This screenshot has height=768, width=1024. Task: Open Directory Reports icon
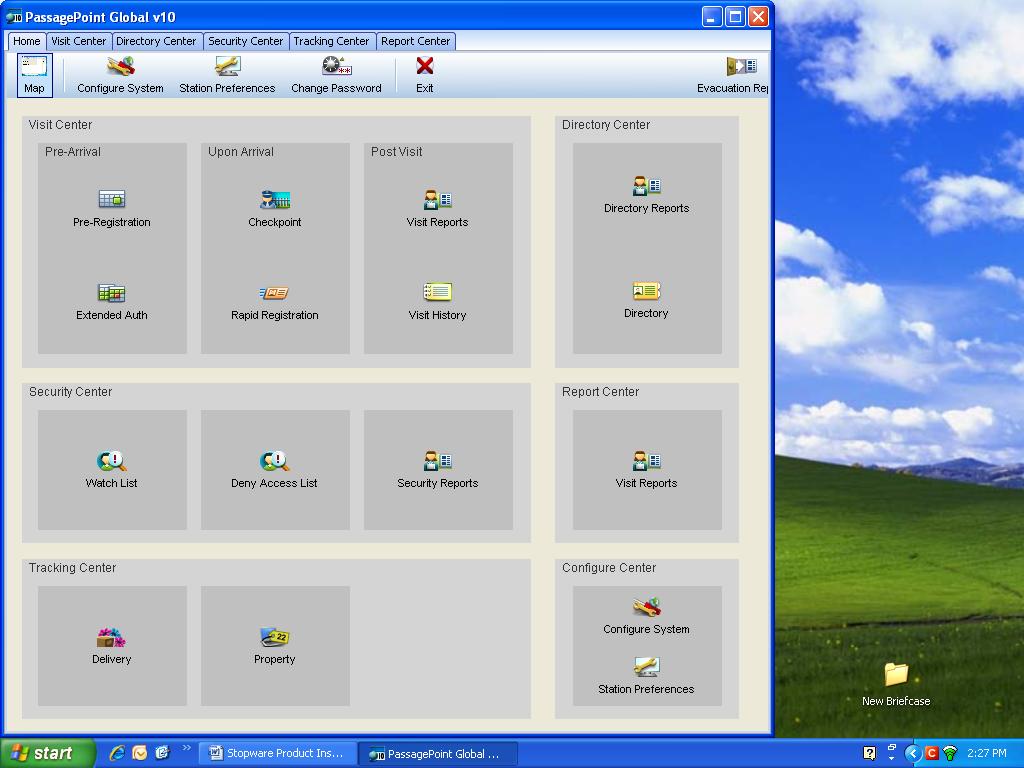tap(646, 187)
